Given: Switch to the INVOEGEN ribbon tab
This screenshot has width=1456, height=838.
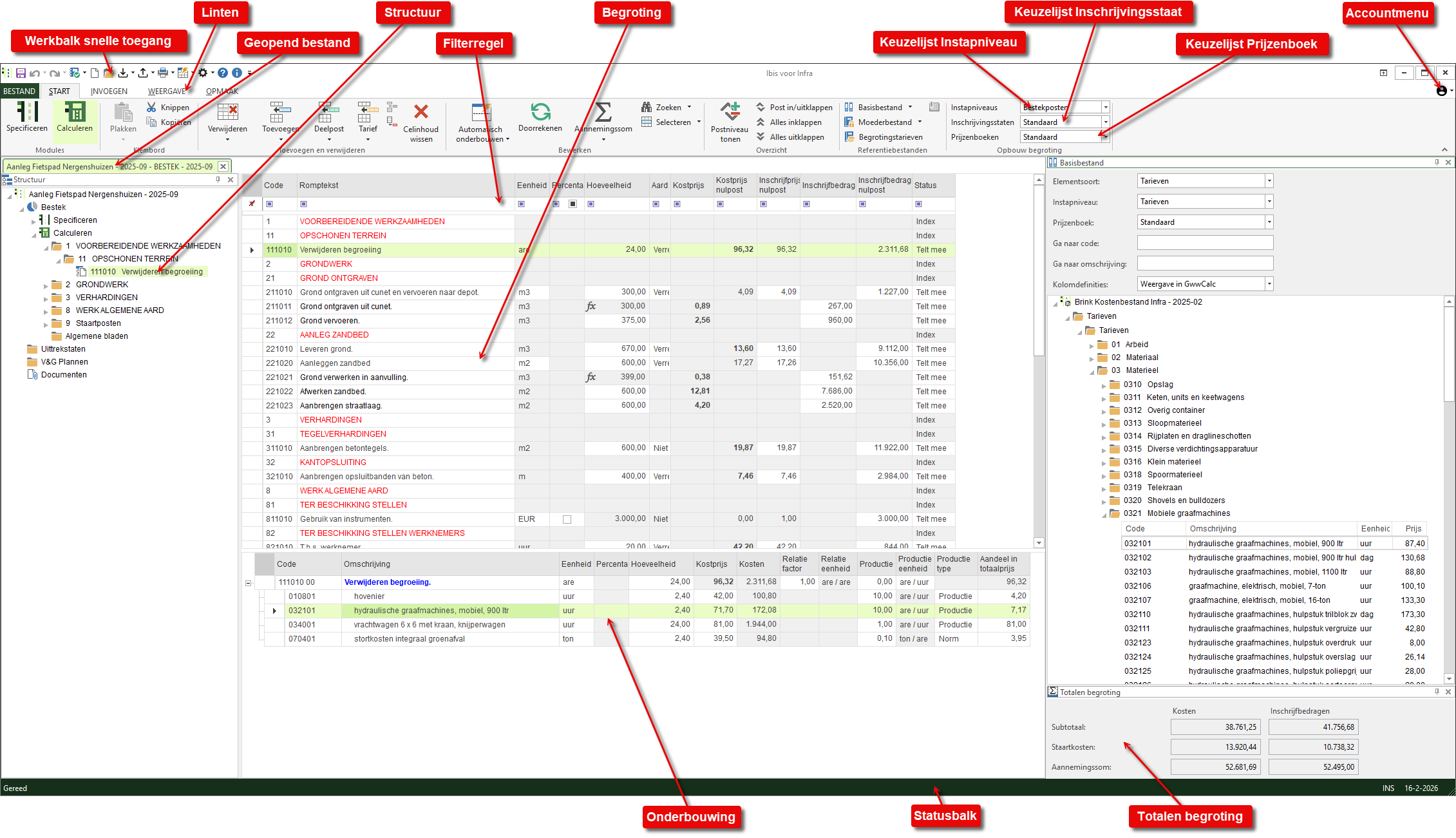Looking at the screenshot, I should (x=109, y=91).
